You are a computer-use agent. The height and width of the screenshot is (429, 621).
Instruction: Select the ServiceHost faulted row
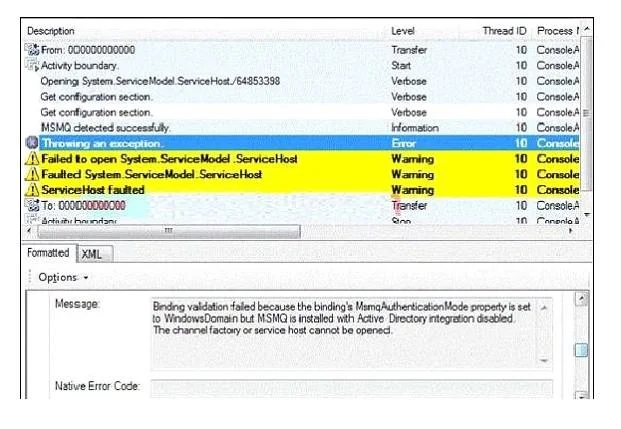pyautogui.click(x=303, y=190)
